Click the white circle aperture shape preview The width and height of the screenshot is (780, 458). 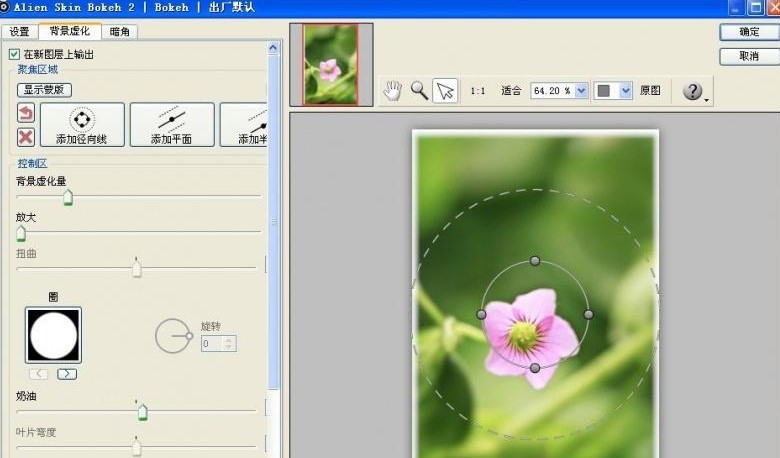pyautogui.click(x=53, y=336)
